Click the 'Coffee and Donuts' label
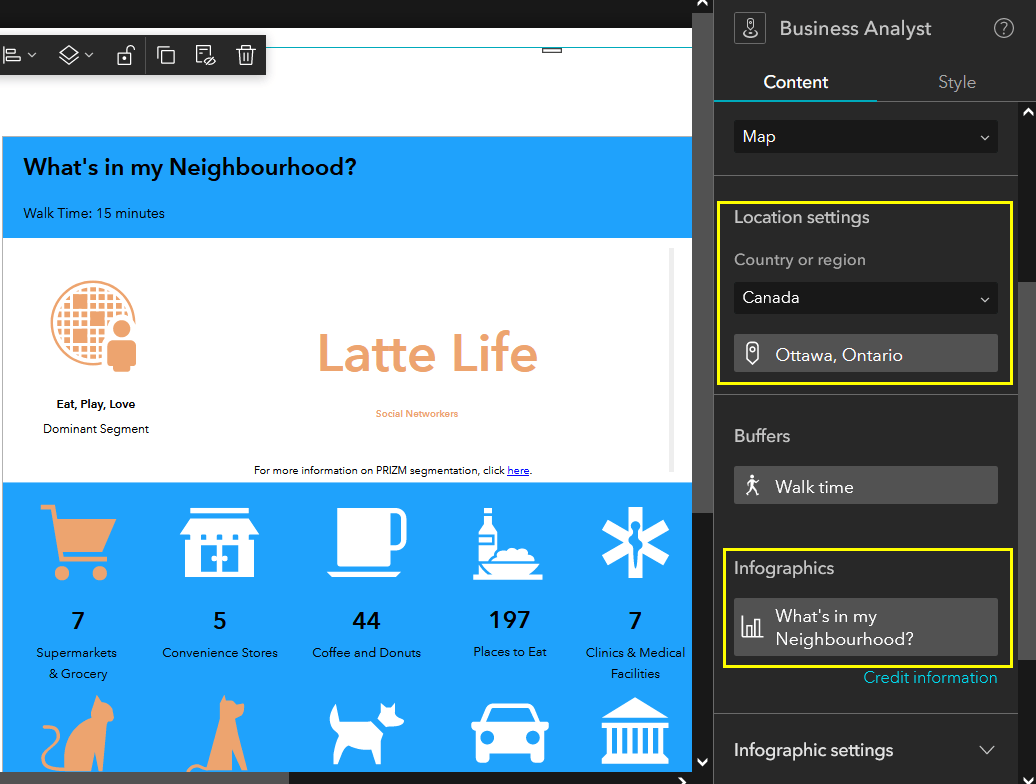Viewport: 1036px width, 784px height. 367,653
